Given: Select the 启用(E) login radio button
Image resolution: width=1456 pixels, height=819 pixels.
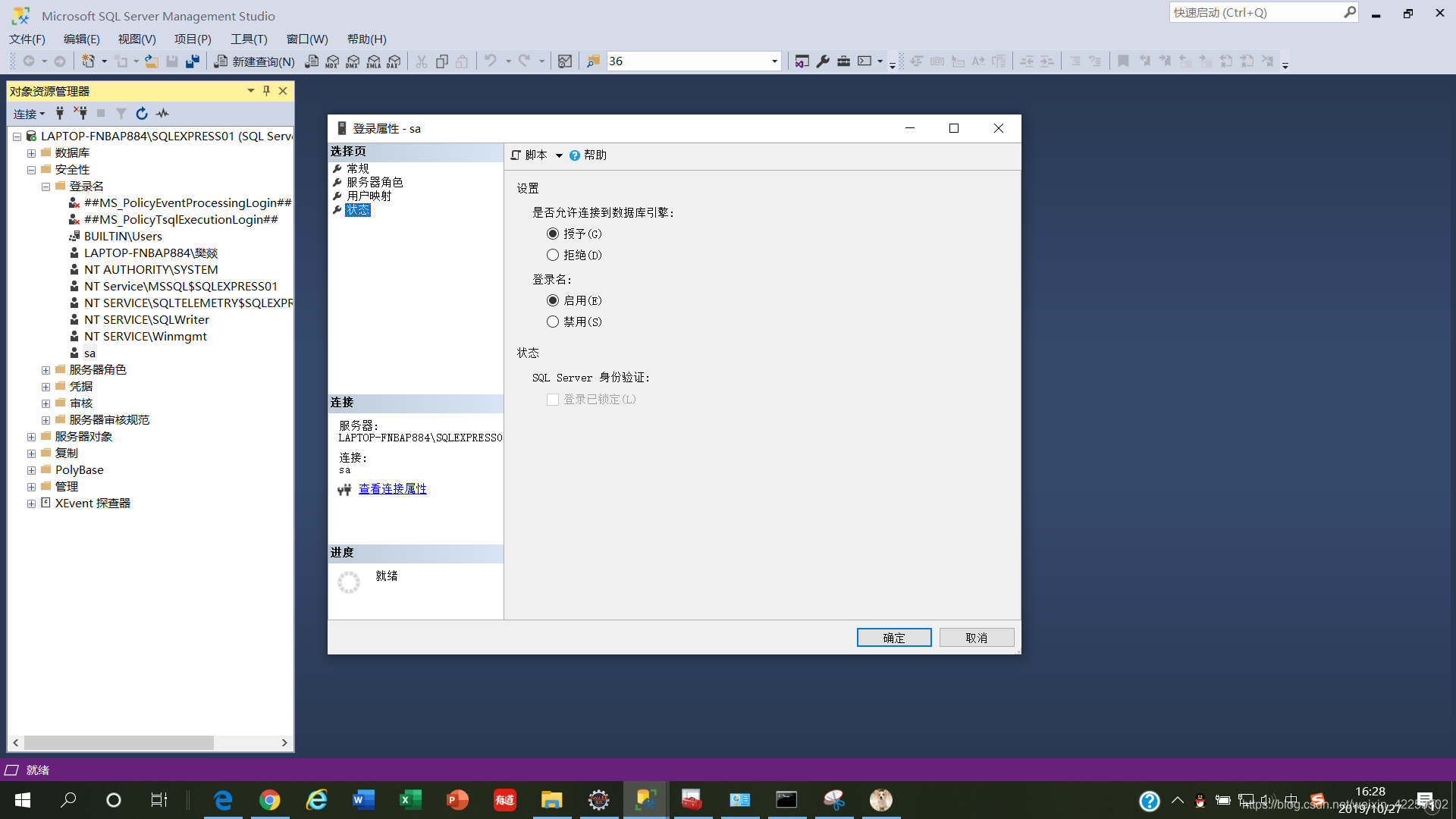Looking at the screenshot, I should pos(553,300).
